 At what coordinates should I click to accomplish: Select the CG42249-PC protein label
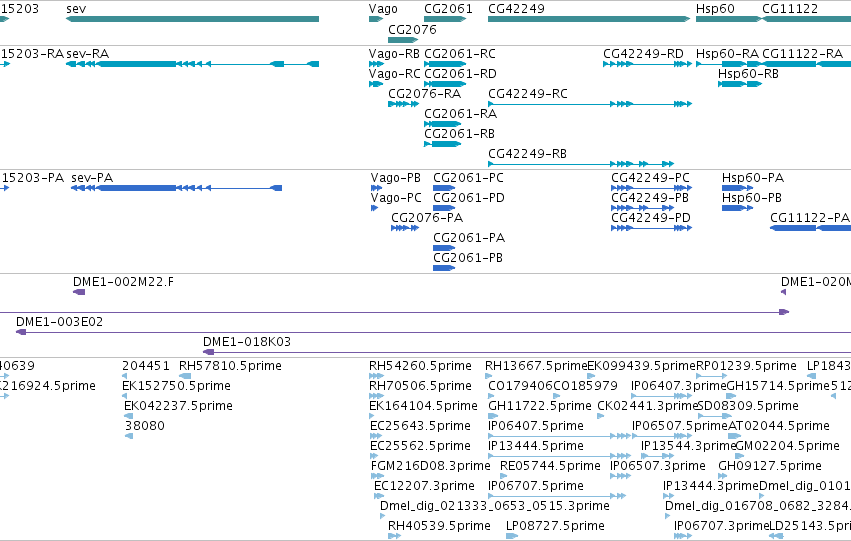pyautogui.click(x=650, y=178)
